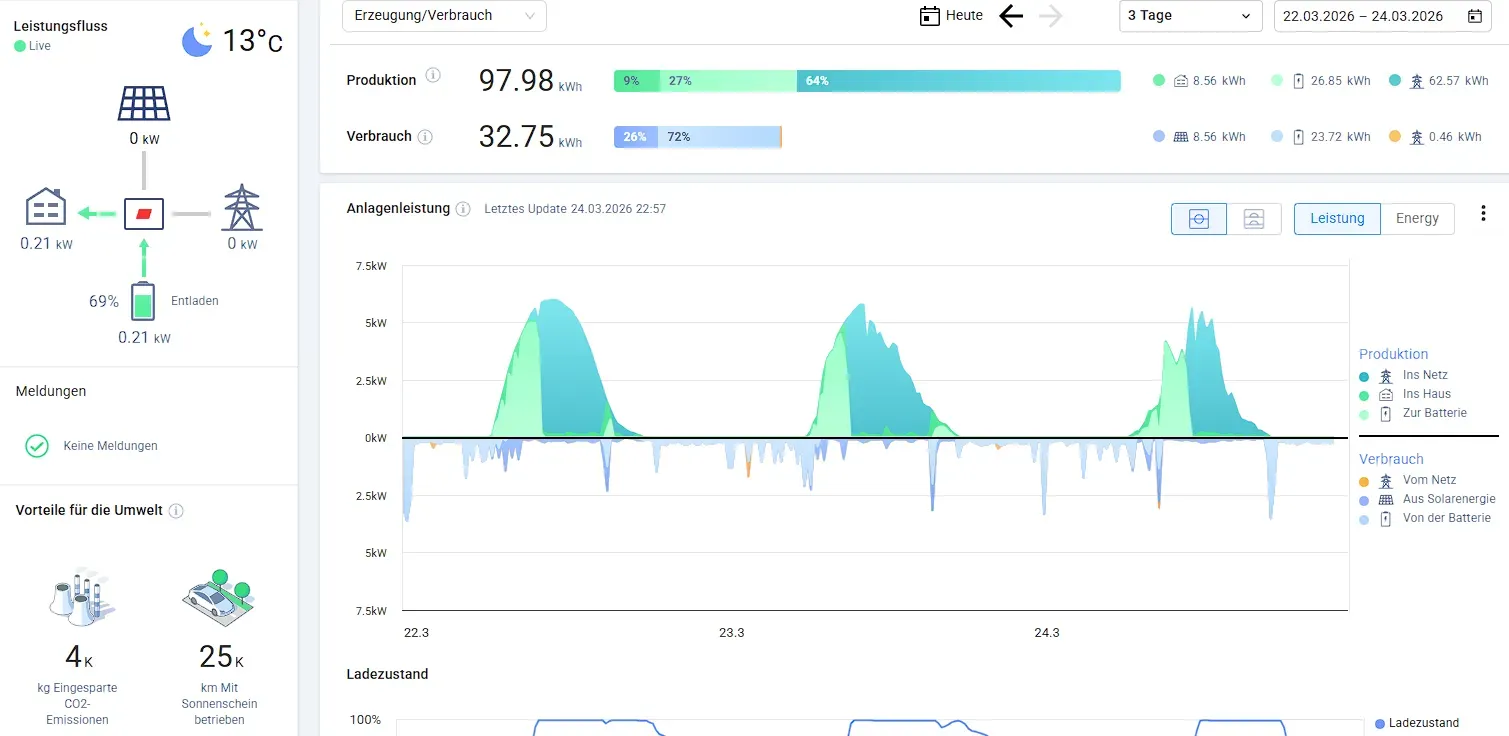Open date range picker 22.03.2026 – 24.03.2026
This screenshot has height=736, width=1509.
point(1382,16)
